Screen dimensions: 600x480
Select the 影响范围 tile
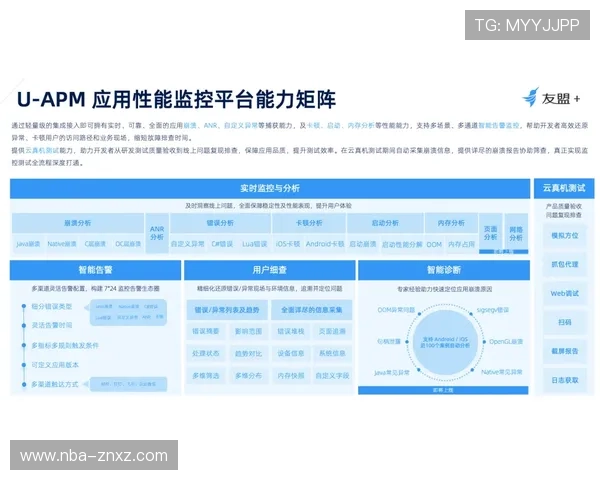pyautogui.click(x=248, y=331)
